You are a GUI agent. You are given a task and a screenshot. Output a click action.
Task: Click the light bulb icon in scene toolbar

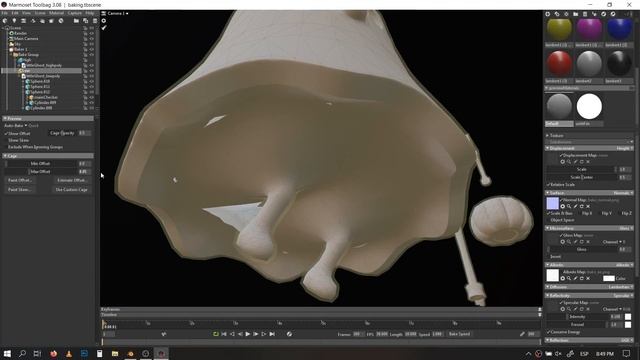pyautogui.click(x=14, y=21)
